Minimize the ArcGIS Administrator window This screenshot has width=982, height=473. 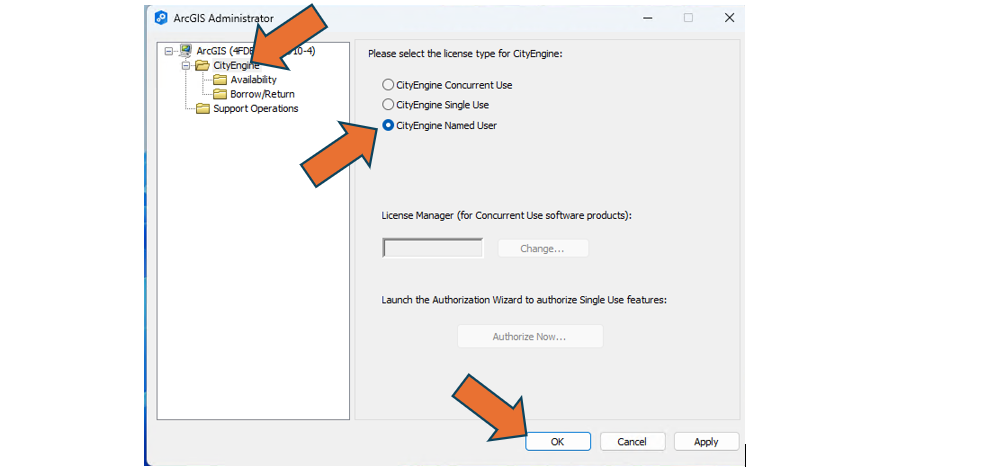pyautogui.click(x=648, y=18)
